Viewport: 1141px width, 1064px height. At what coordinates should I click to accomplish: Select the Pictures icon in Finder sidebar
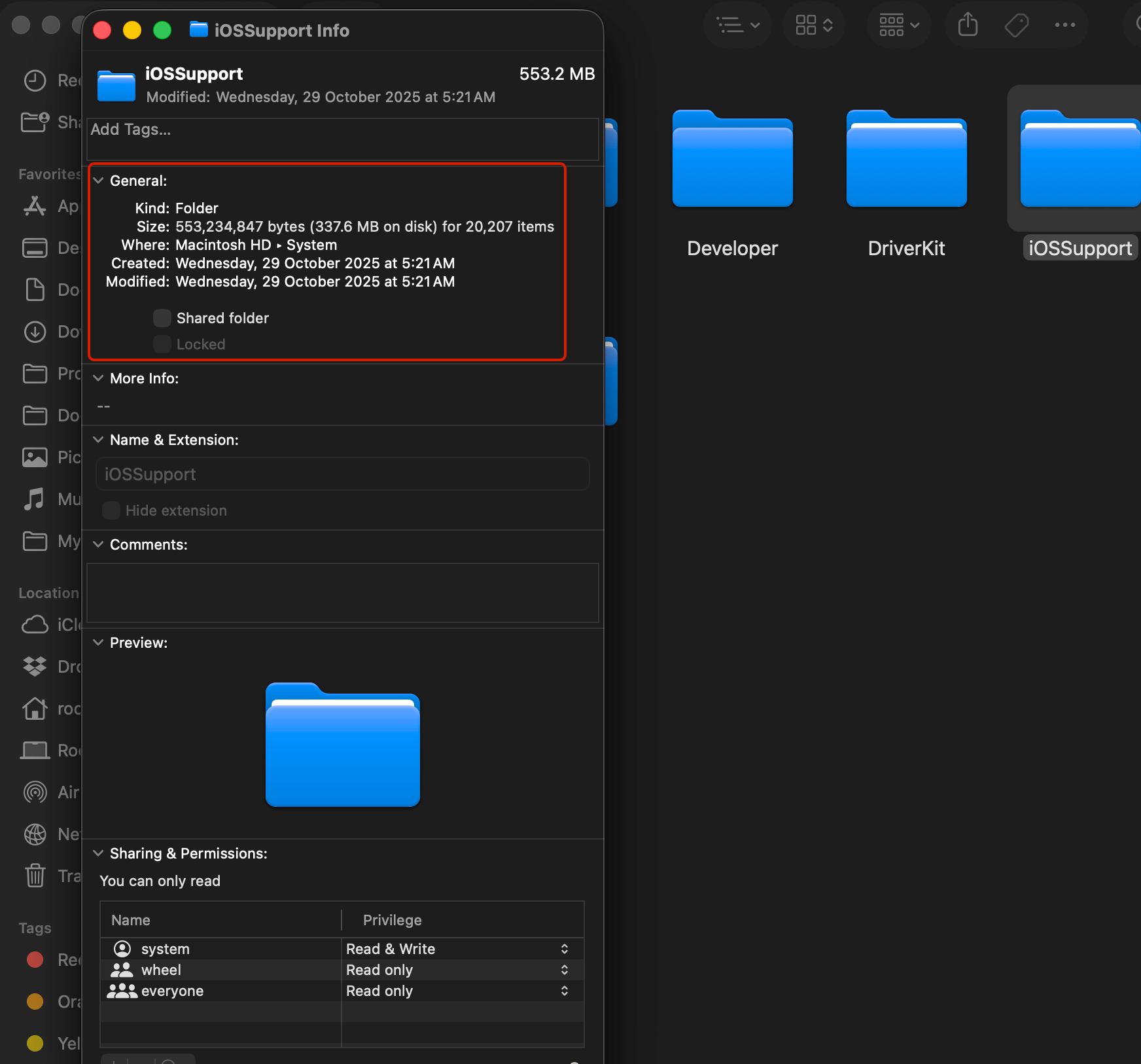pyautogui.click(x=35, y=457)
